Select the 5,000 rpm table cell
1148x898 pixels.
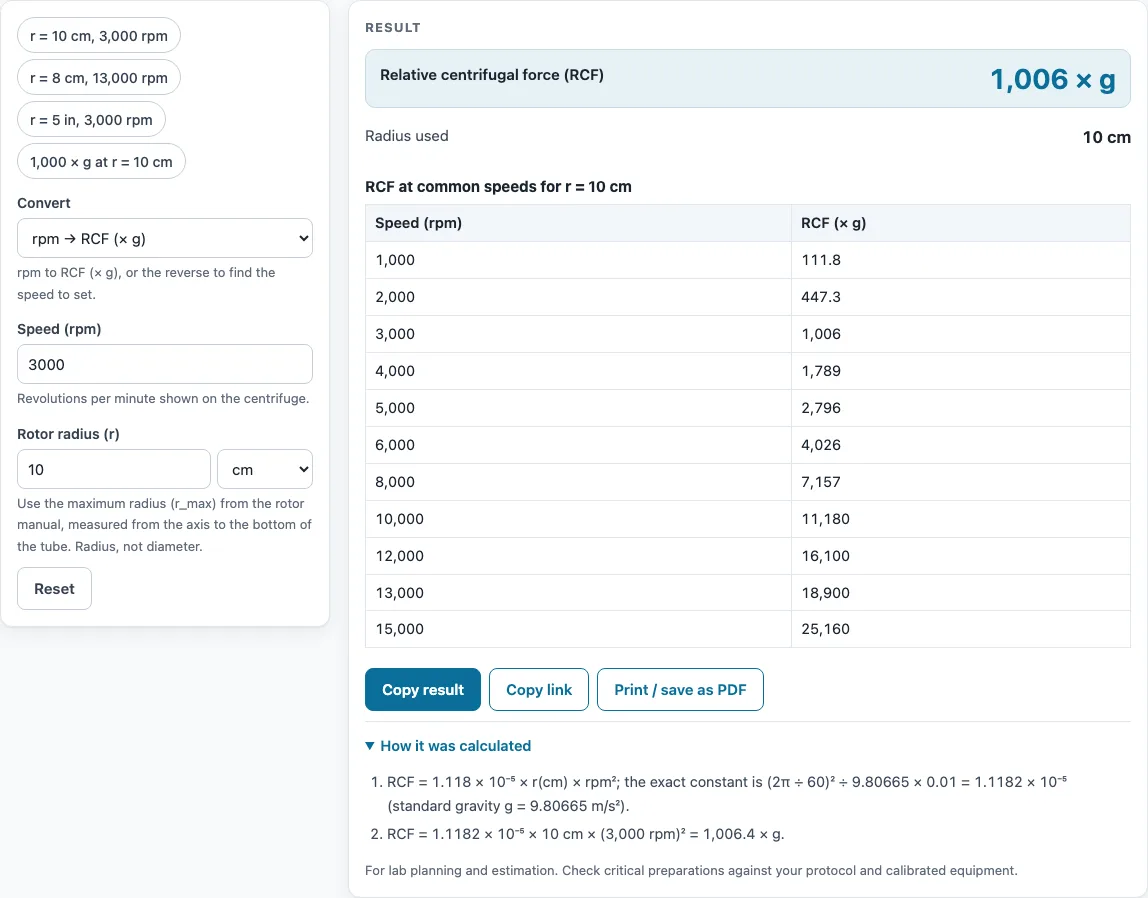pyautogui.click(x=578, y=408)
